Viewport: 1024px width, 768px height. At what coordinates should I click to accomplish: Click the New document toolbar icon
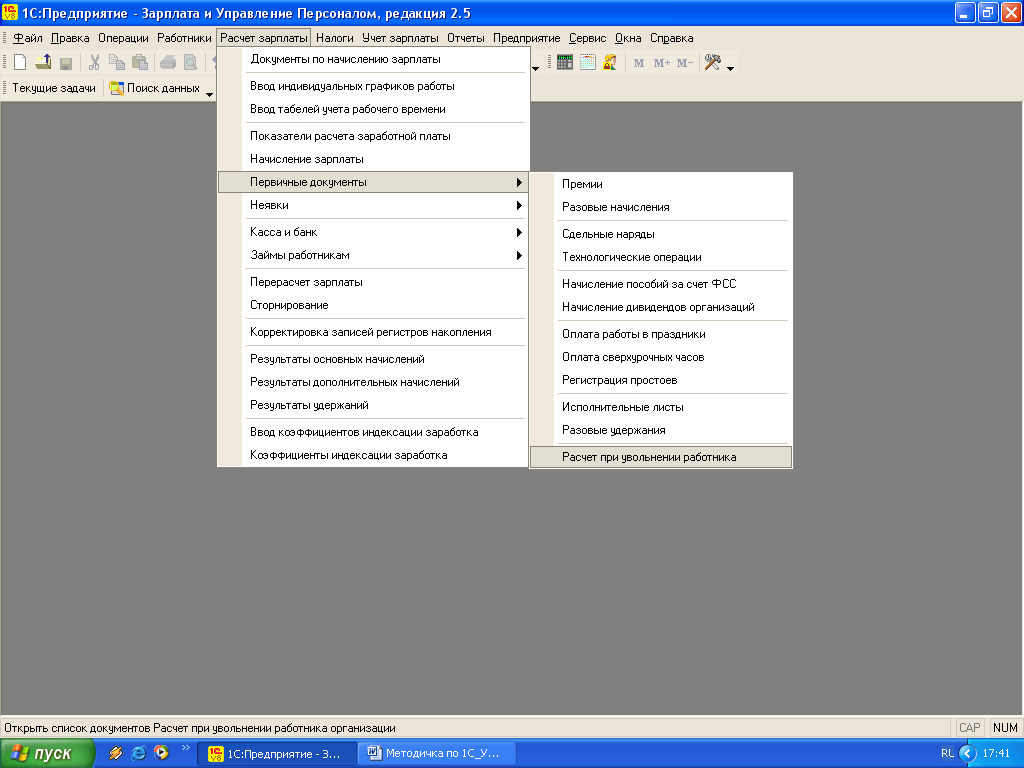[x=20, y=63]
